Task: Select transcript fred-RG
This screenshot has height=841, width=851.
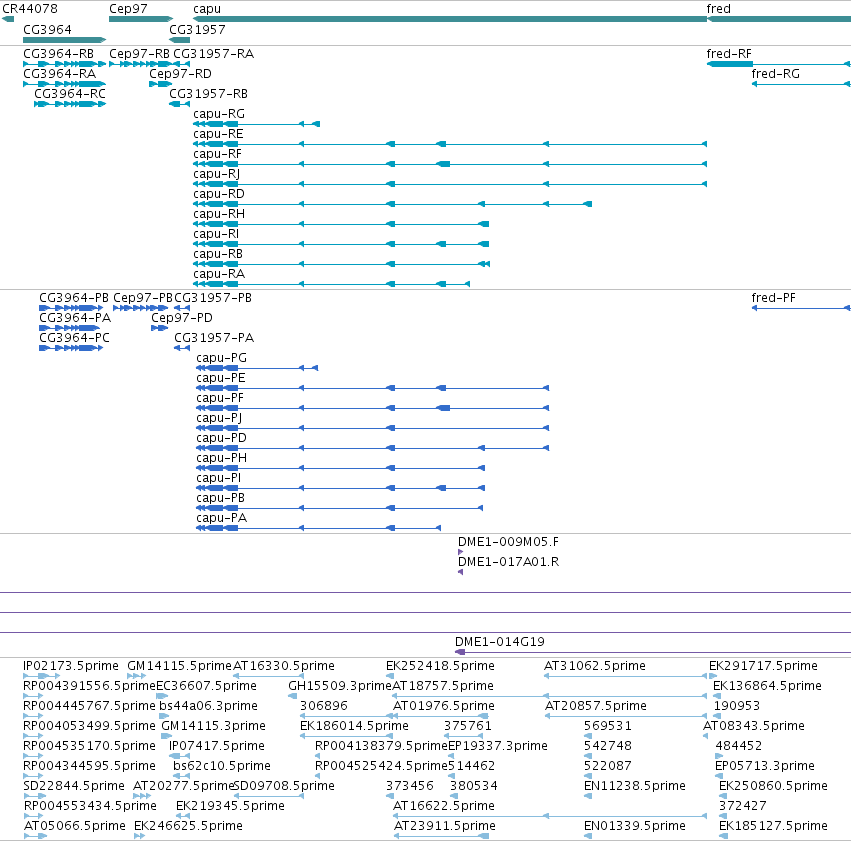Action: [801, 84]
